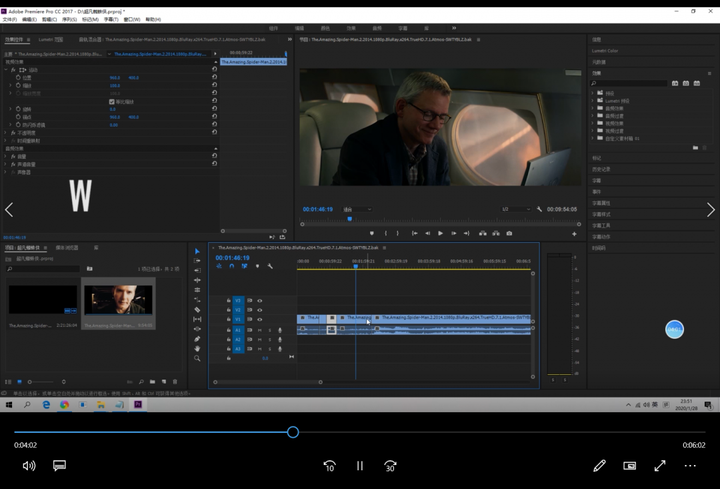Image resolution: width=720 pixels, height=489 pixels.
Task: Add marker button in timeline header
Action: [x=257, y=266]
